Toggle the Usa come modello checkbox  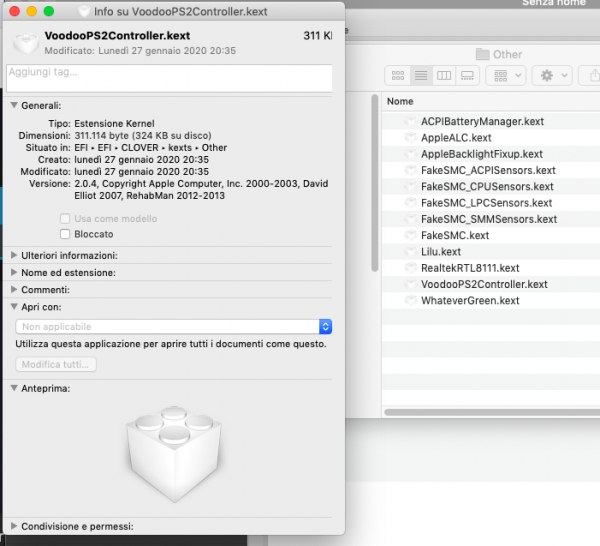coord(65,218)
